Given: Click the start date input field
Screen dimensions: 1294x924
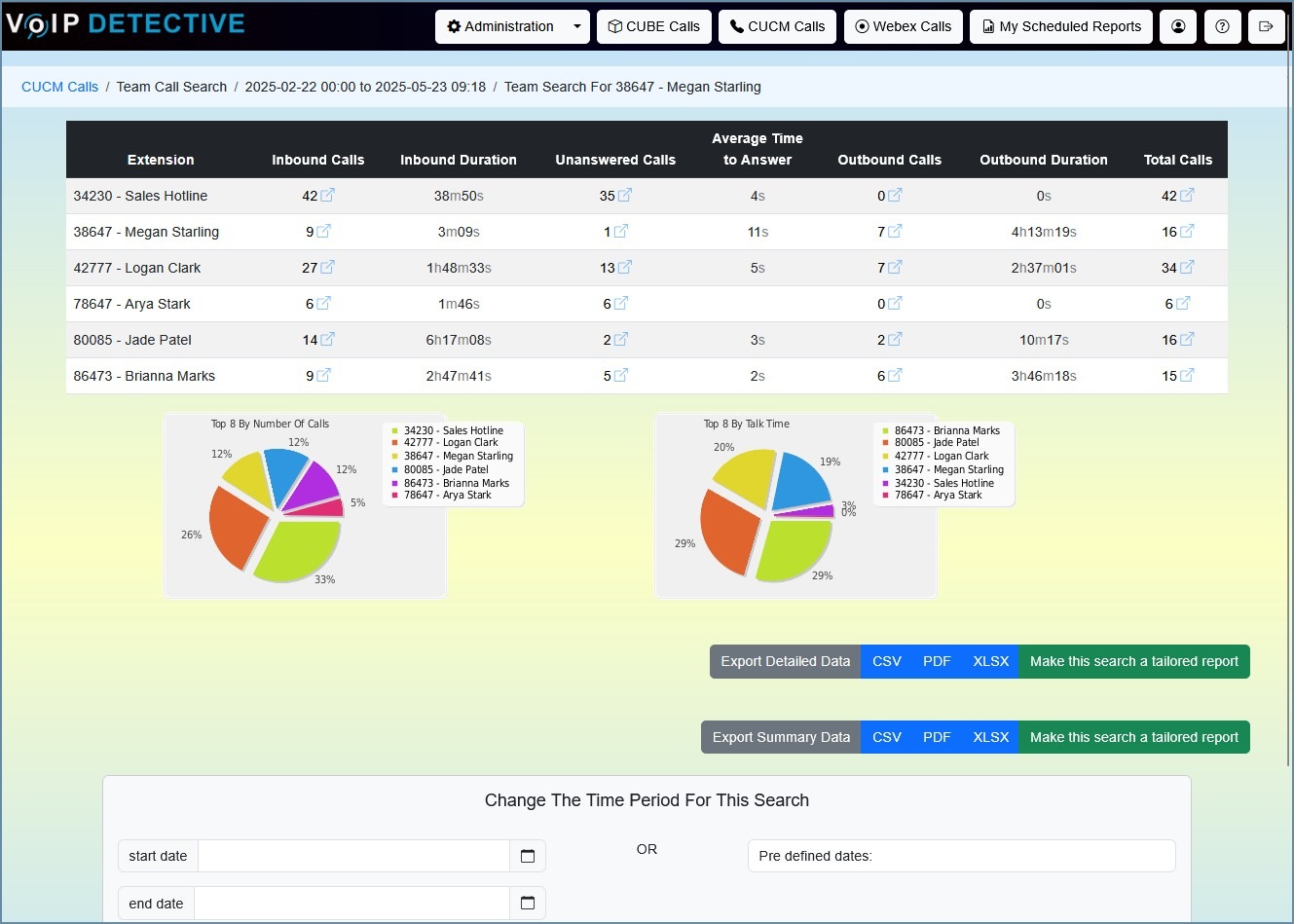Looking at the screenshot, I should coord(353,856).
